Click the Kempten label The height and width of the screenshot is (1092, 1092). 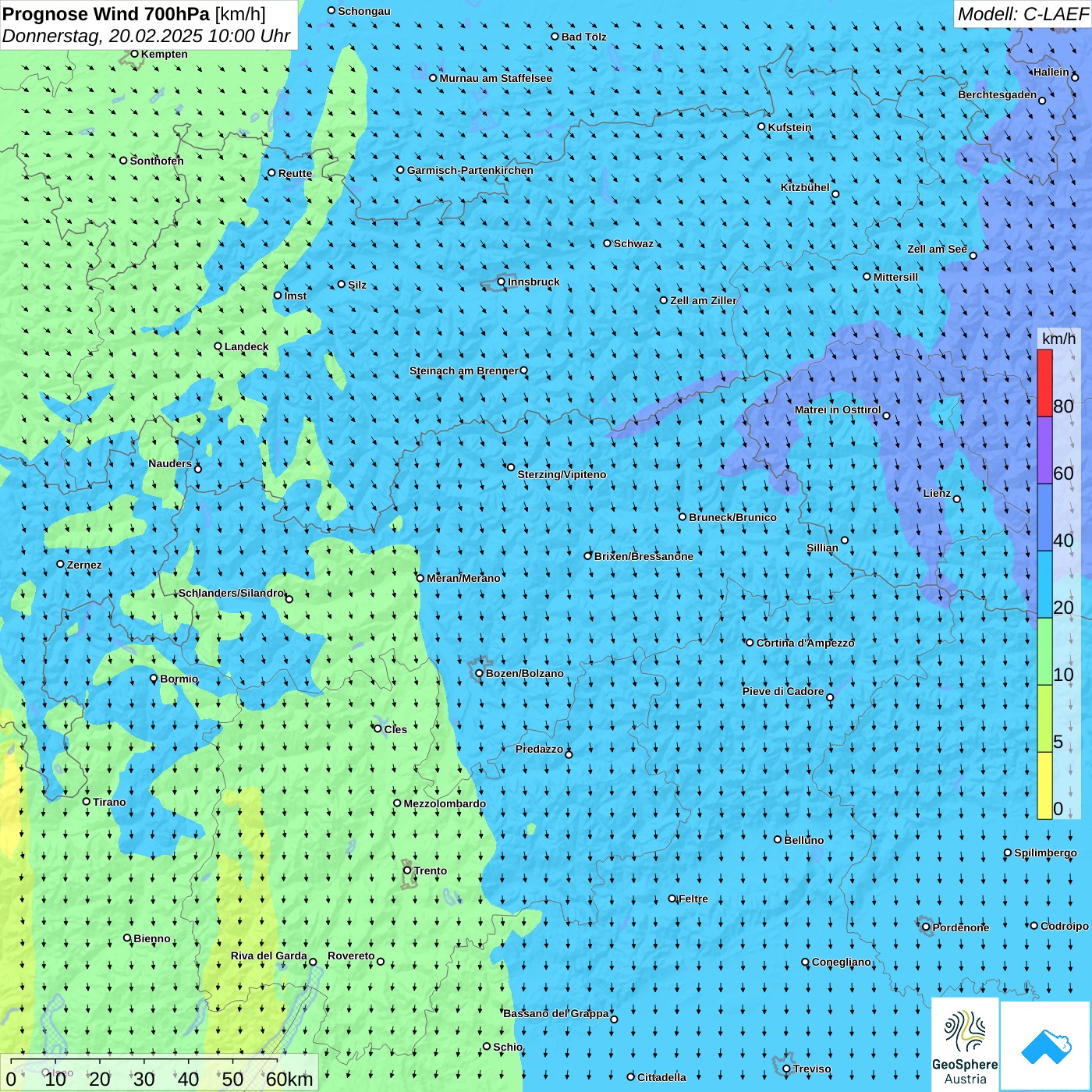click(165, 54)
